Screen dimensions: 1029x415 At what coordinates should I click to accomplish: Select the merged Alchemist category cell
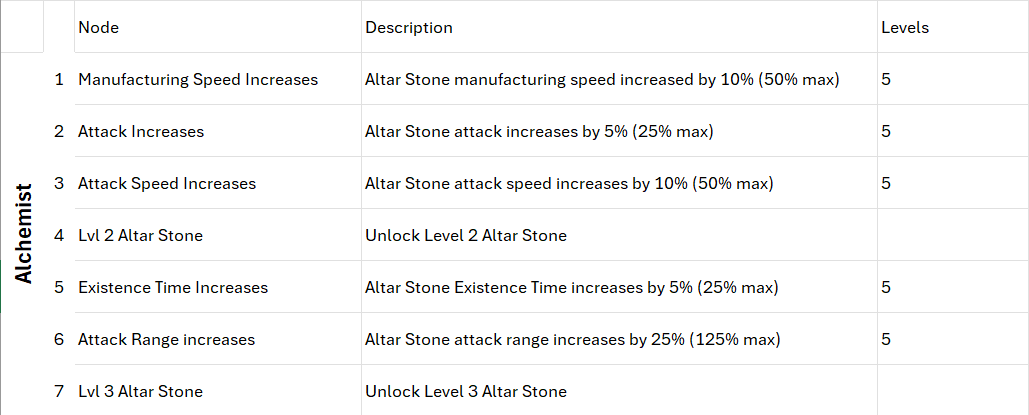(22, 234)
